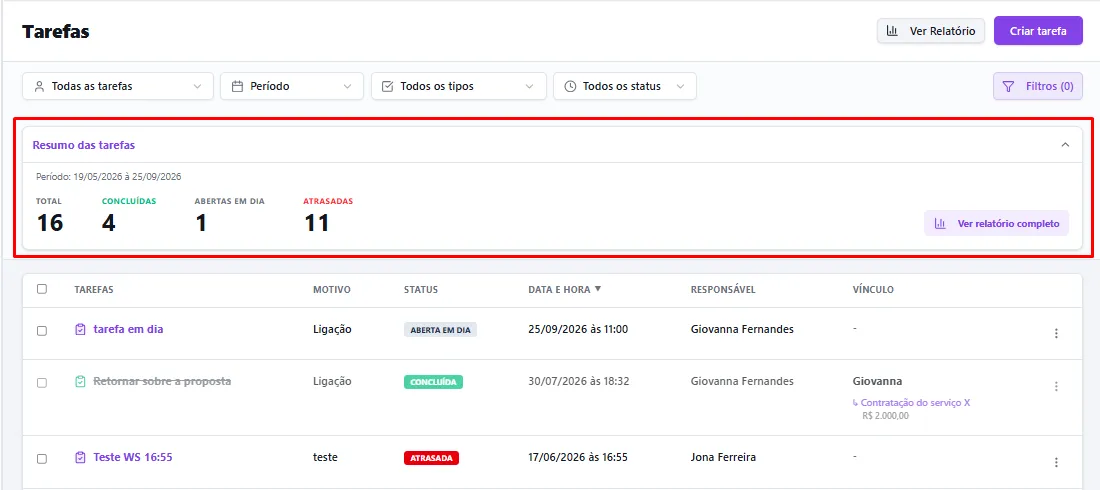The image size is (1100, 490).
Task: Open the more options menu for tarefa em dia
Action: pos(1057,333)
